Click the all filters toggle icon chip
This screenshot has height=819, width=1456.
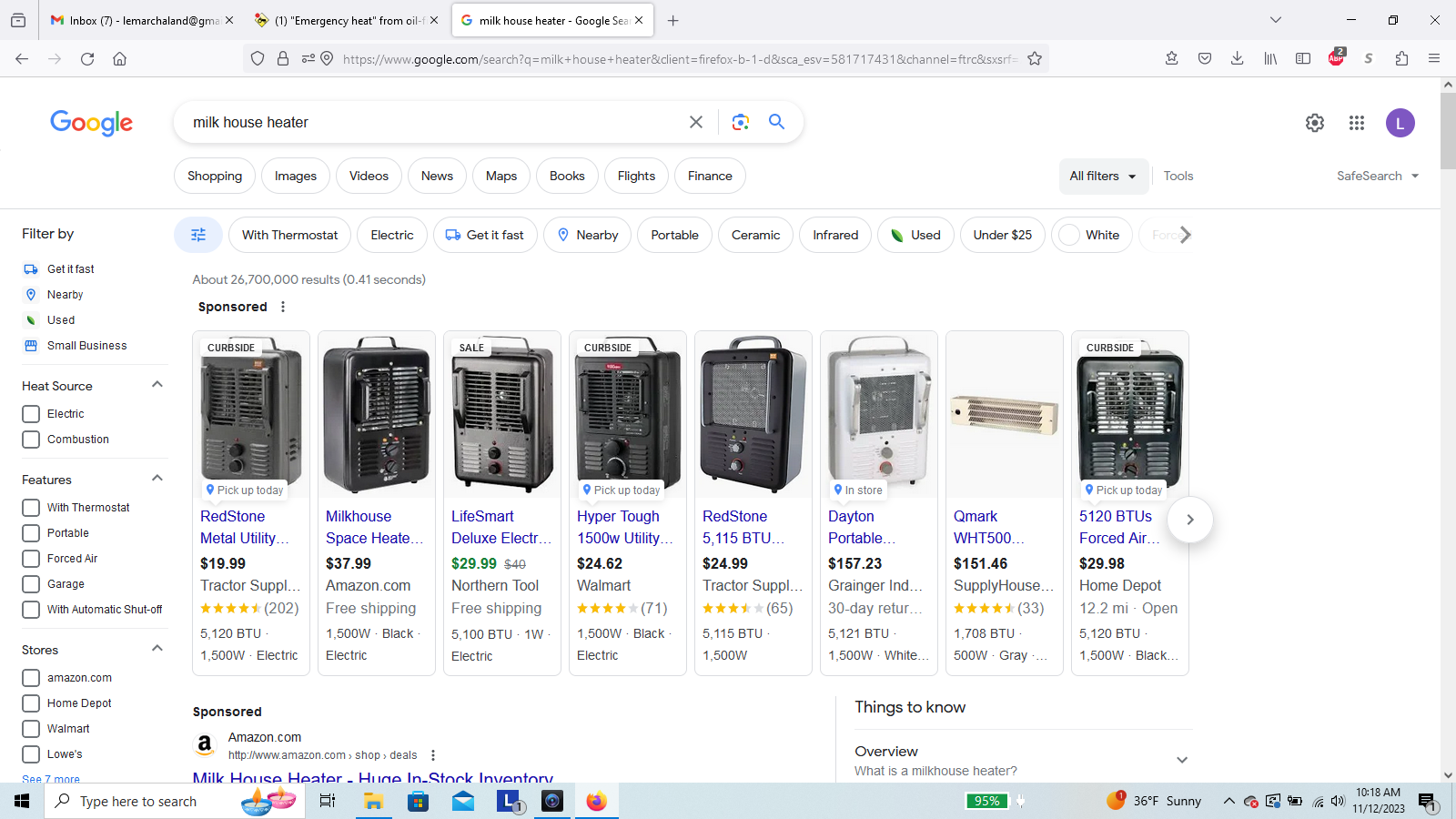pyautogui.click(x=197, y=235)
